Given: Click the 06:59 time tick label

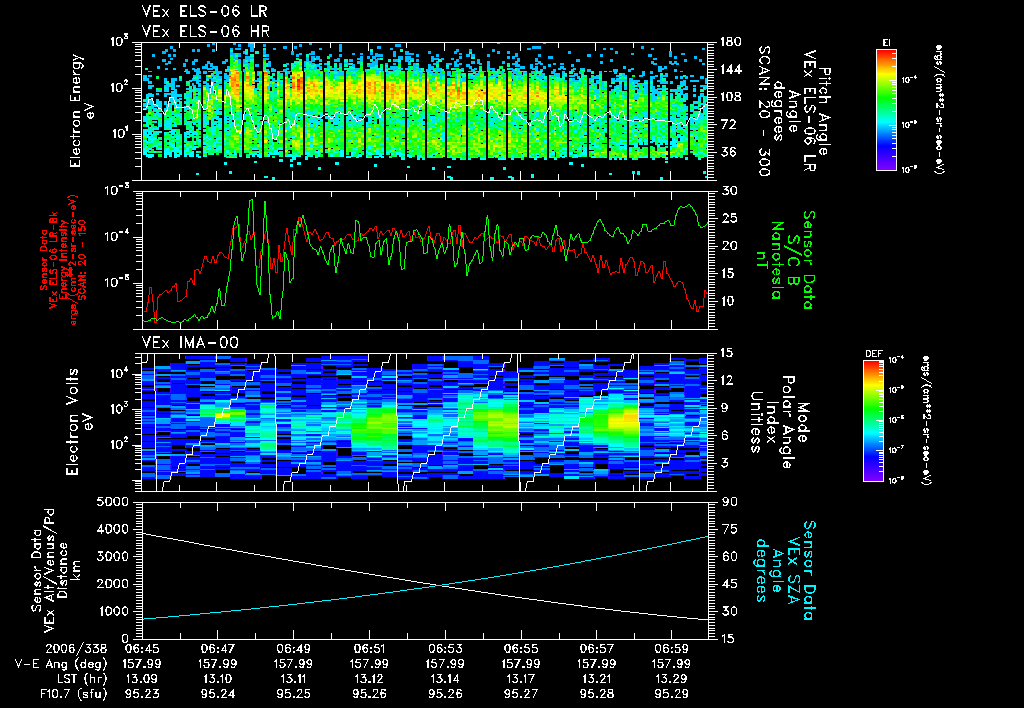Looking at the screenshot, I should coord(671,648).
